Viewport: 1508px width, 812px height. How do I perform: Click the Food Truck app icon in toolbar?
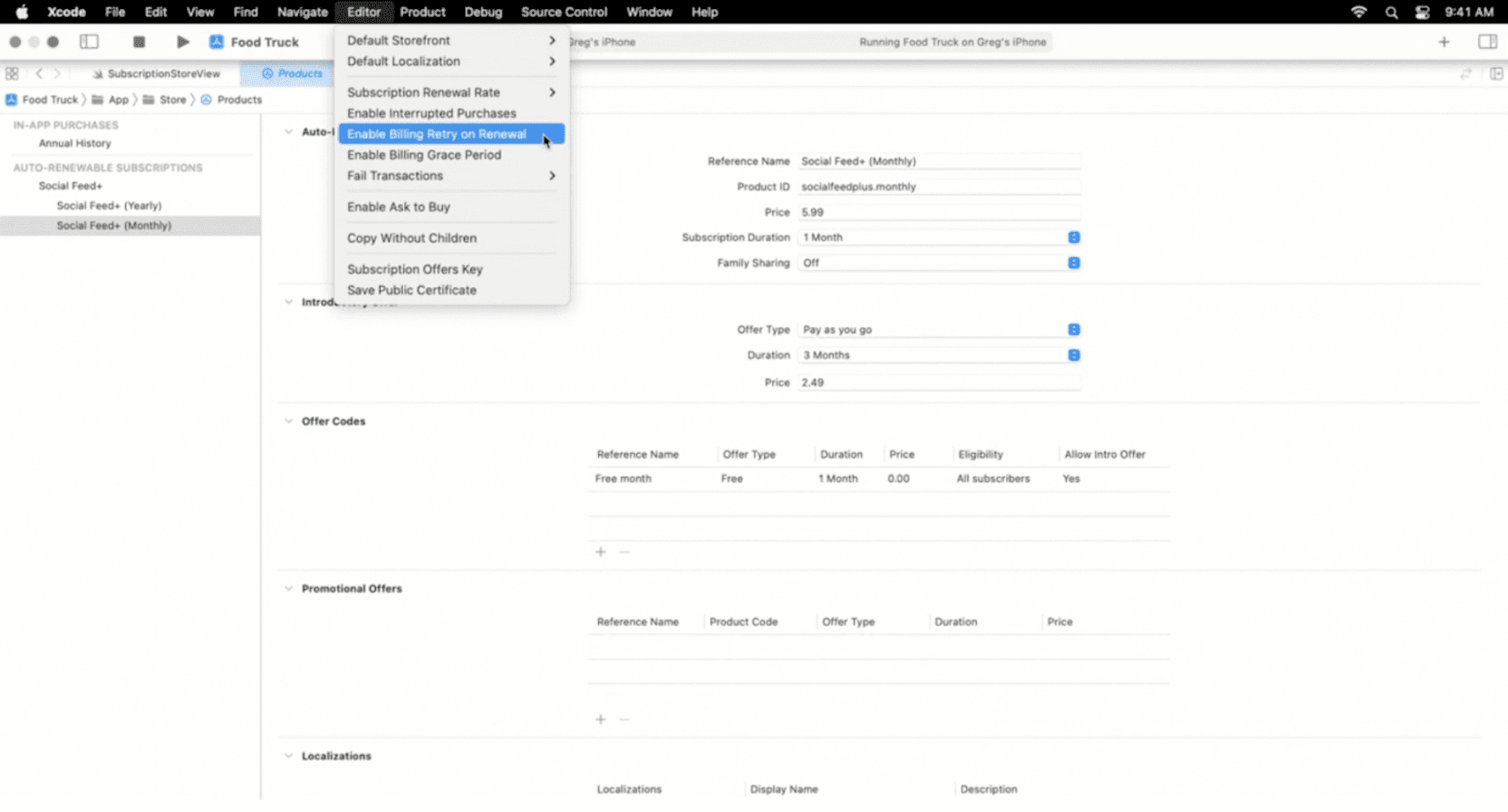(x=217, y=42)
